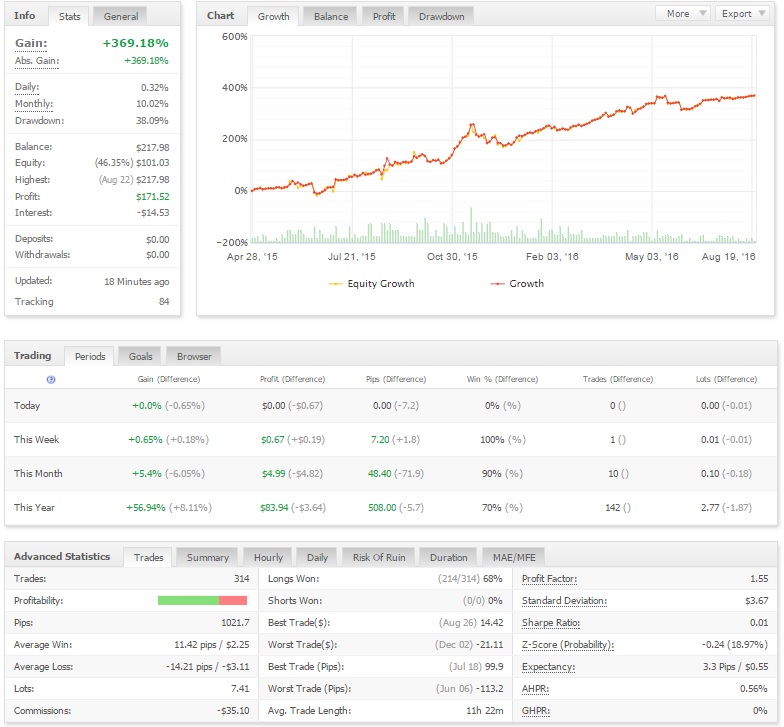The image size is (784, 727).
Task: Click the Daily label in Info panel
Action: click(x=26, y=87)
